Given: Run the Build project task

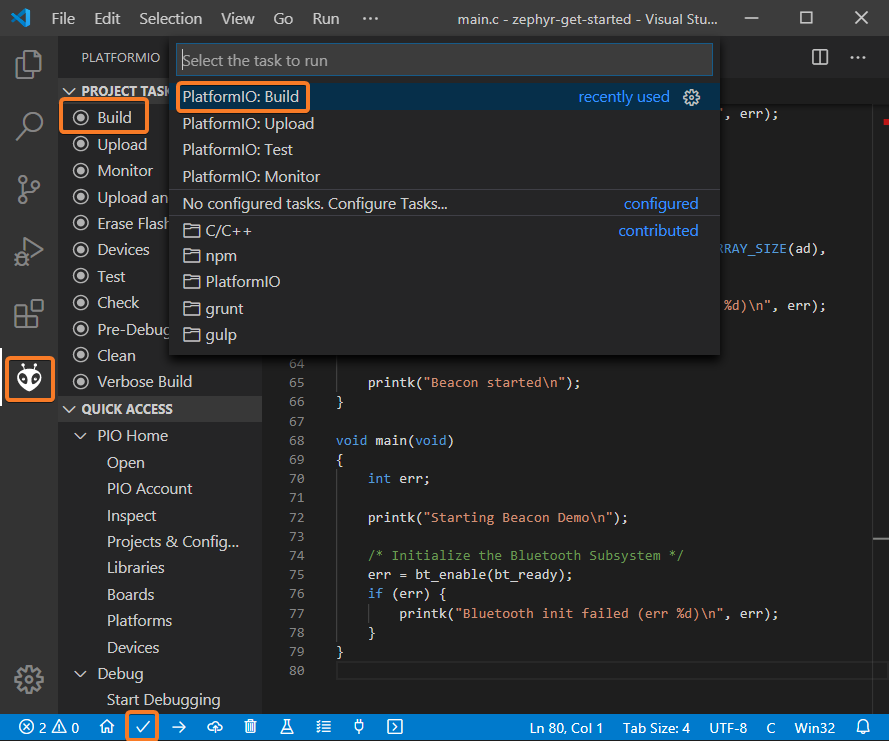Looking at the screenshot, I should coord(114,117).
